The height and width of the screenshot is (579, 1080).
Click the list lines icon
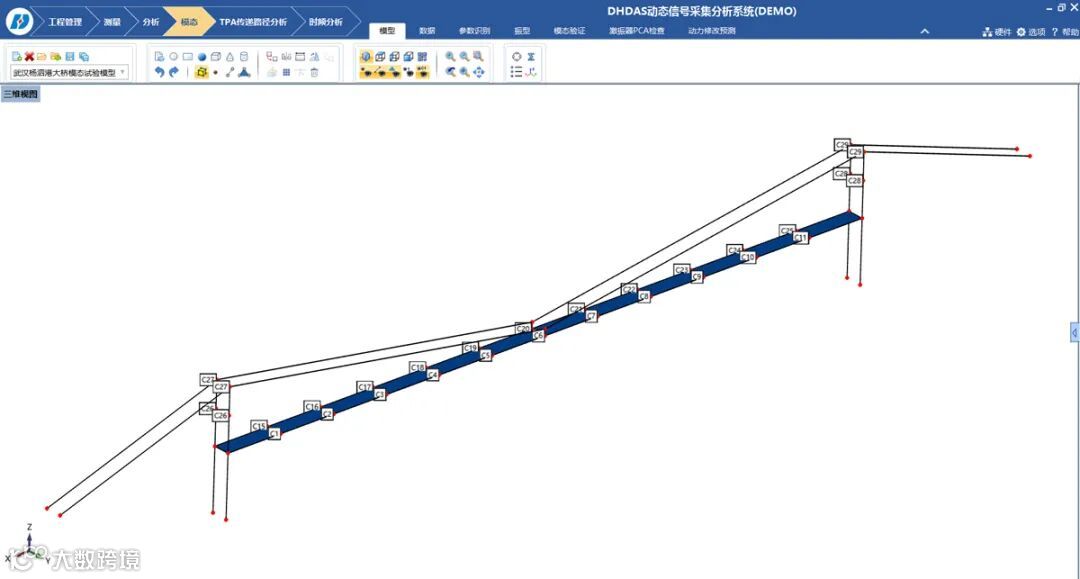[x=516, y=72]
